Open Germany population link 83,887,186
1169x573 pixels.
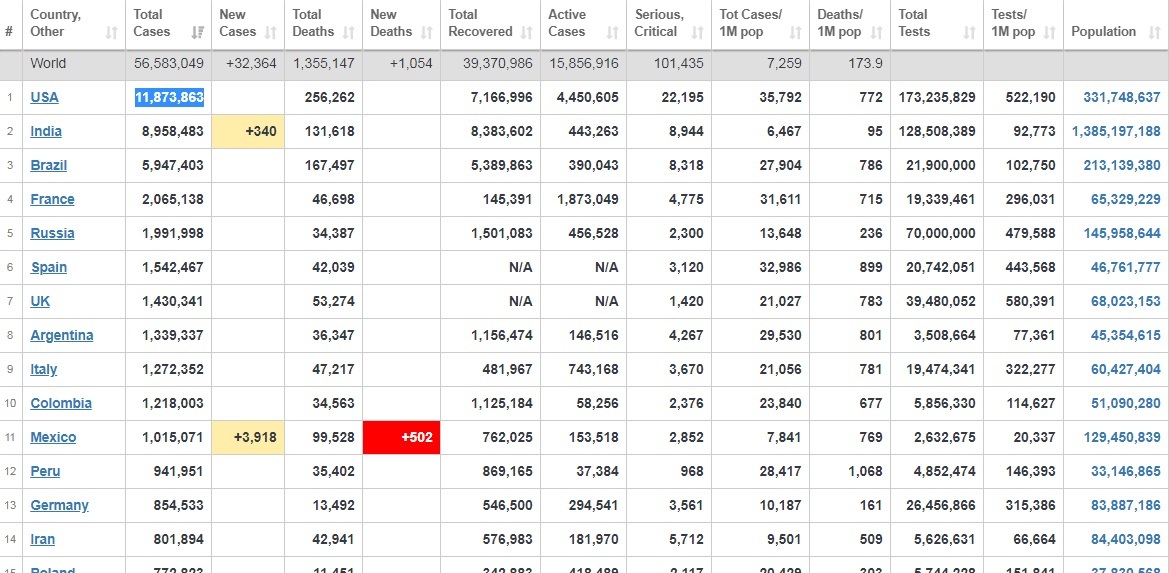1126,505
